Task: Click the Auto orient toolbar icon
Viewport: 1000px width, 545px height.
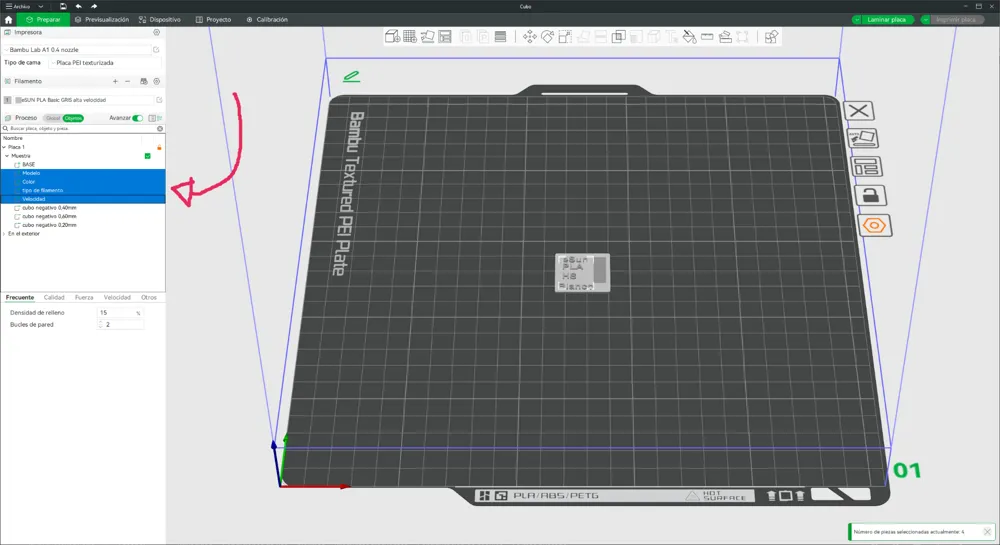Action: [427, 36]
